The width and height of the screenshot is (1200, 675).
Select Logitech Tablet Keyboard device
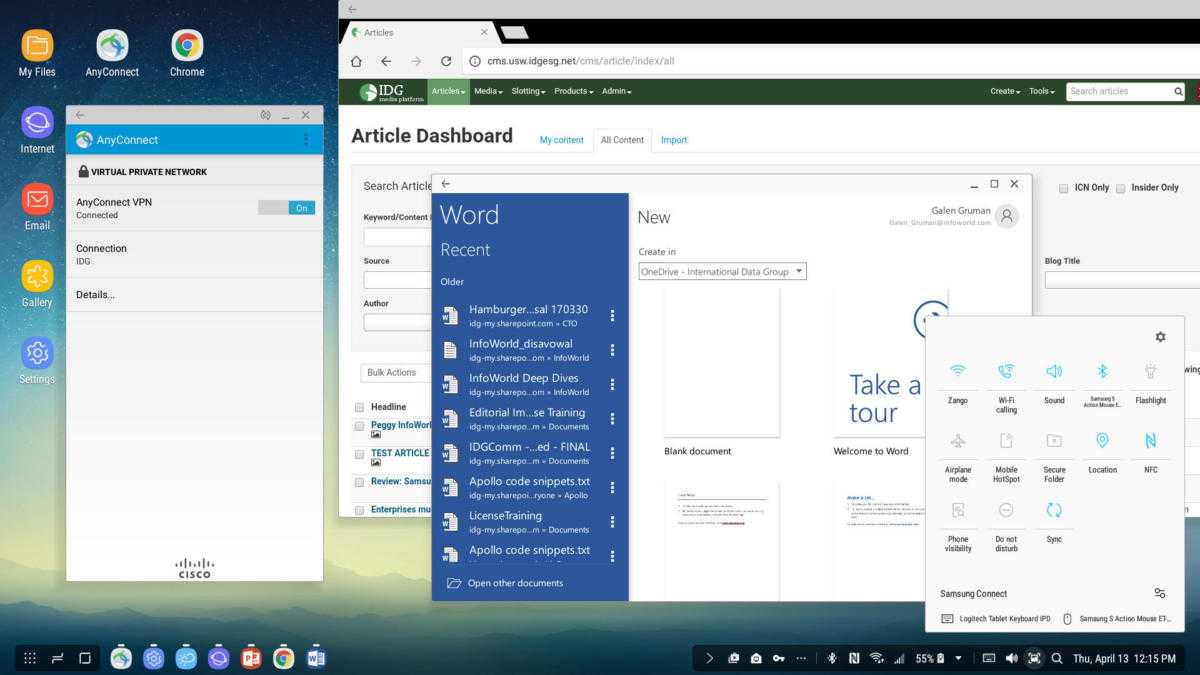pyautogui.click(x=996, y=619)
